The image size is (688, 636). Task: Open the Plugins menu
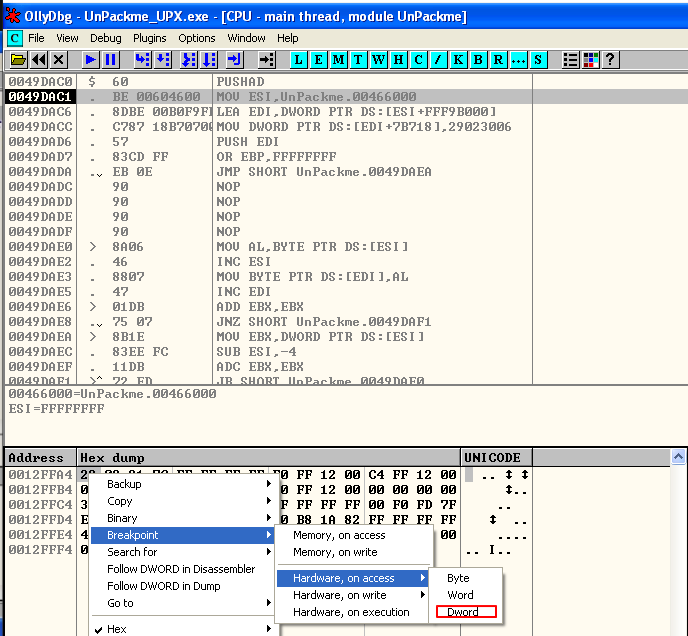150,39
